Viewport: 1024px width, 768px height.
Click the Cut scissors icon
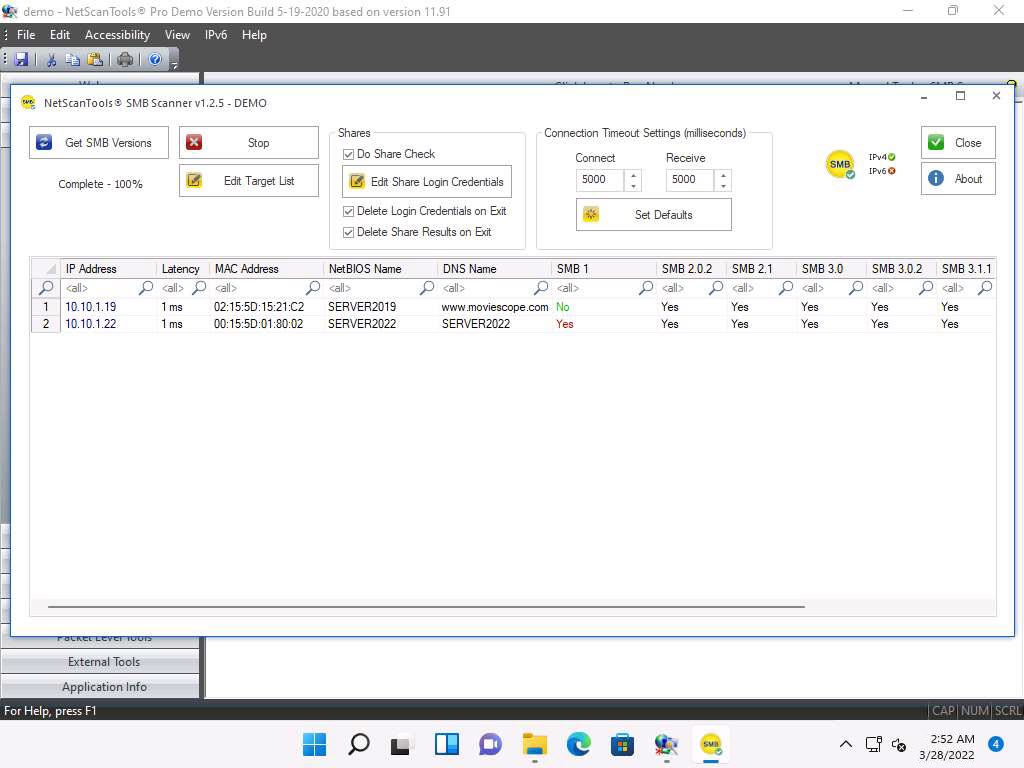click(52, 60)
